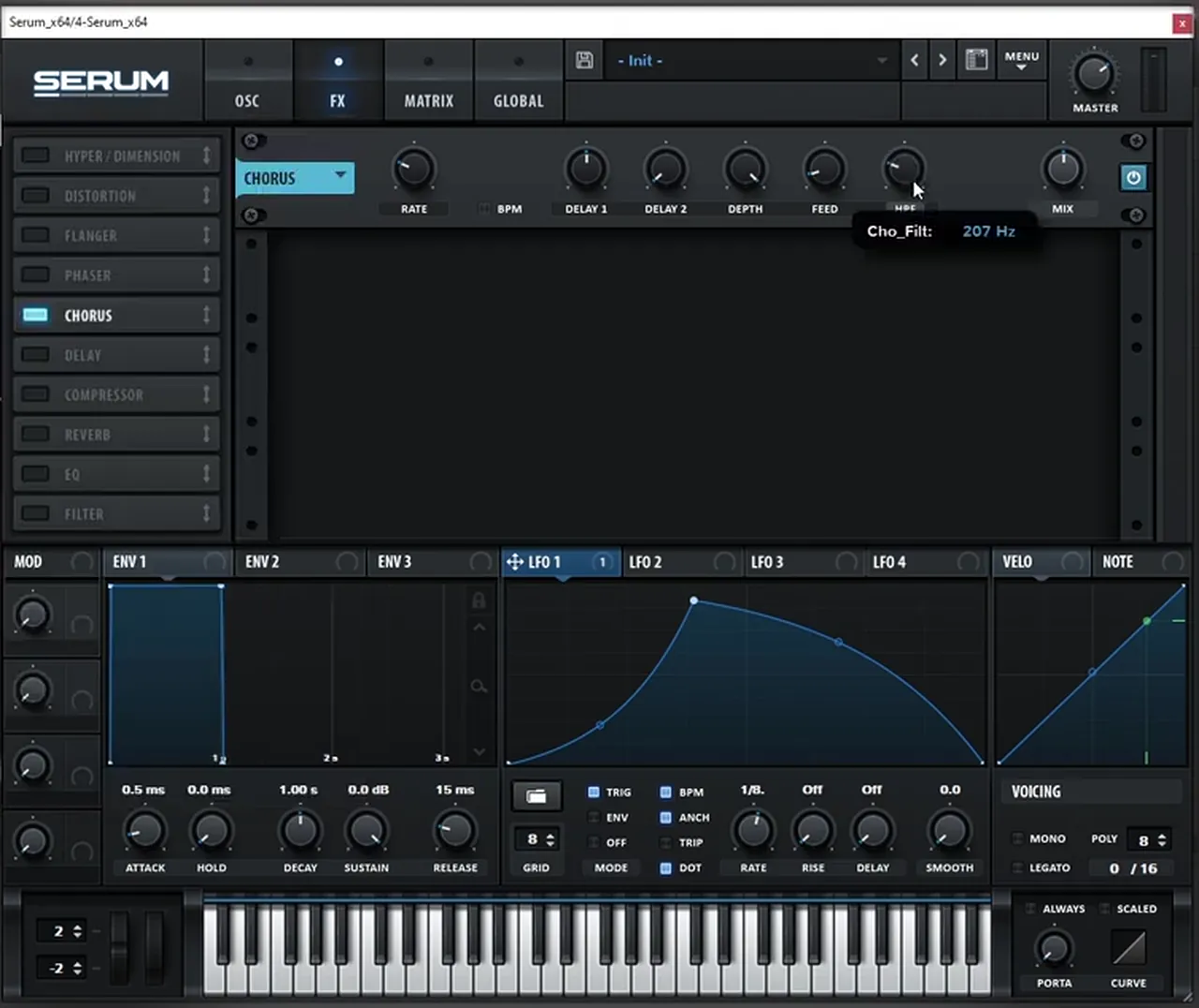Click the envelope zoom magnifier icon
The height and width of the screenshot is (1008, 1199).
(x=479, y=687)
